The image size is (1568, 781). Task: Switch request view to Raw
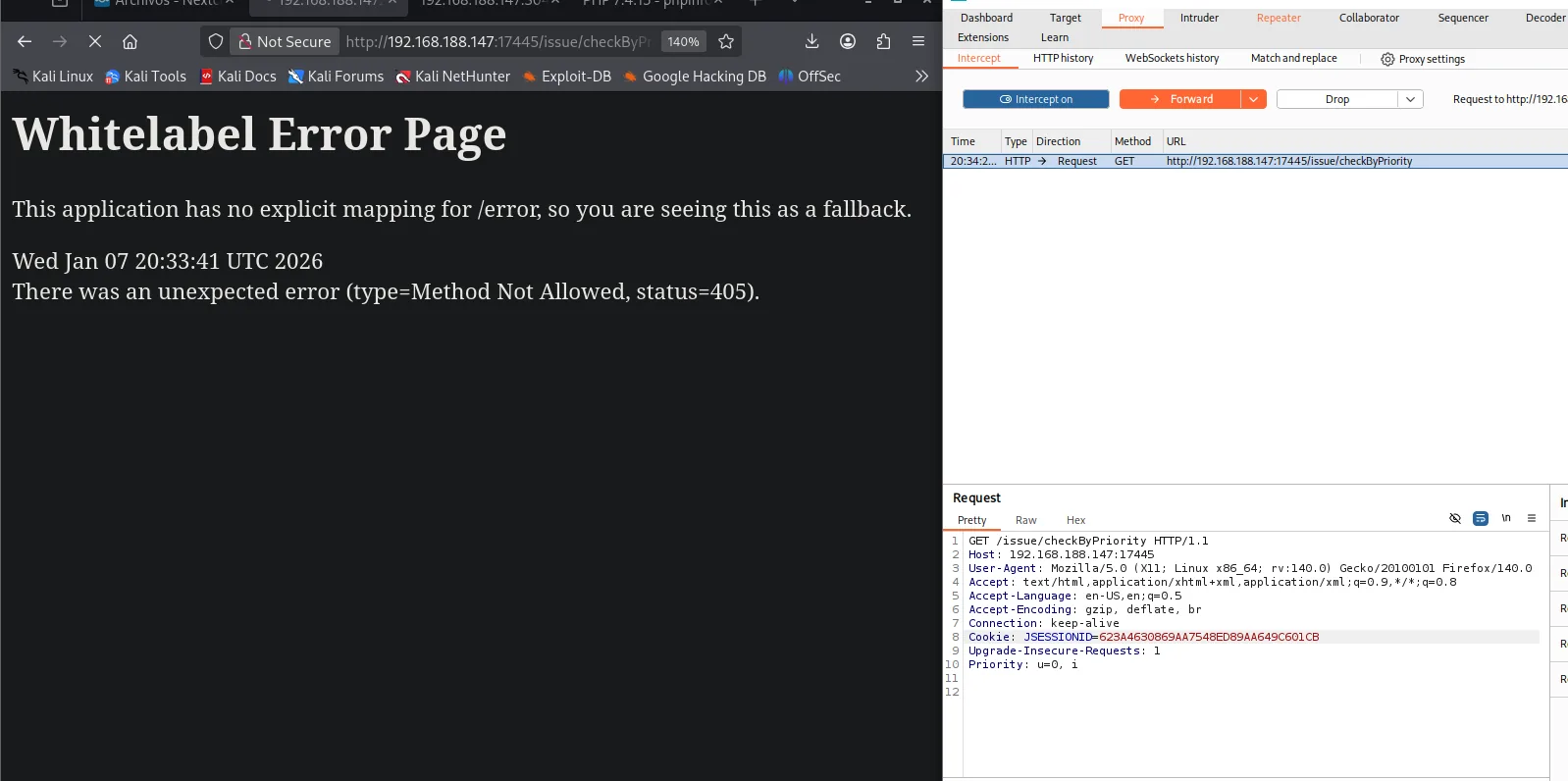1025,520
